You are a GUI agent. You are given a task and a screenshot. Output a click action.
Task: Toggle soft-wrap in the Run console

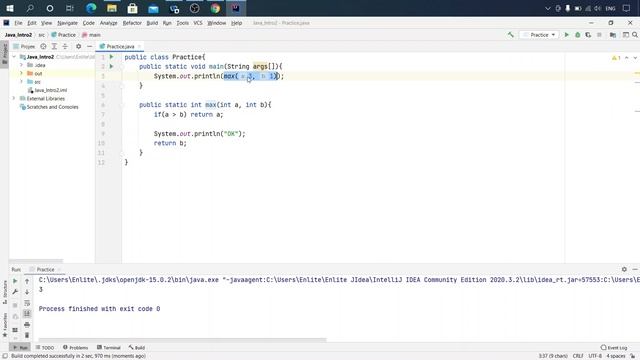27,303
